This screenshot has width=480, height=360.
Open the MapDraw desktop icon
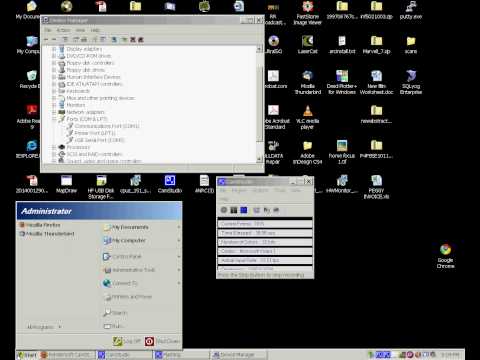66,184
